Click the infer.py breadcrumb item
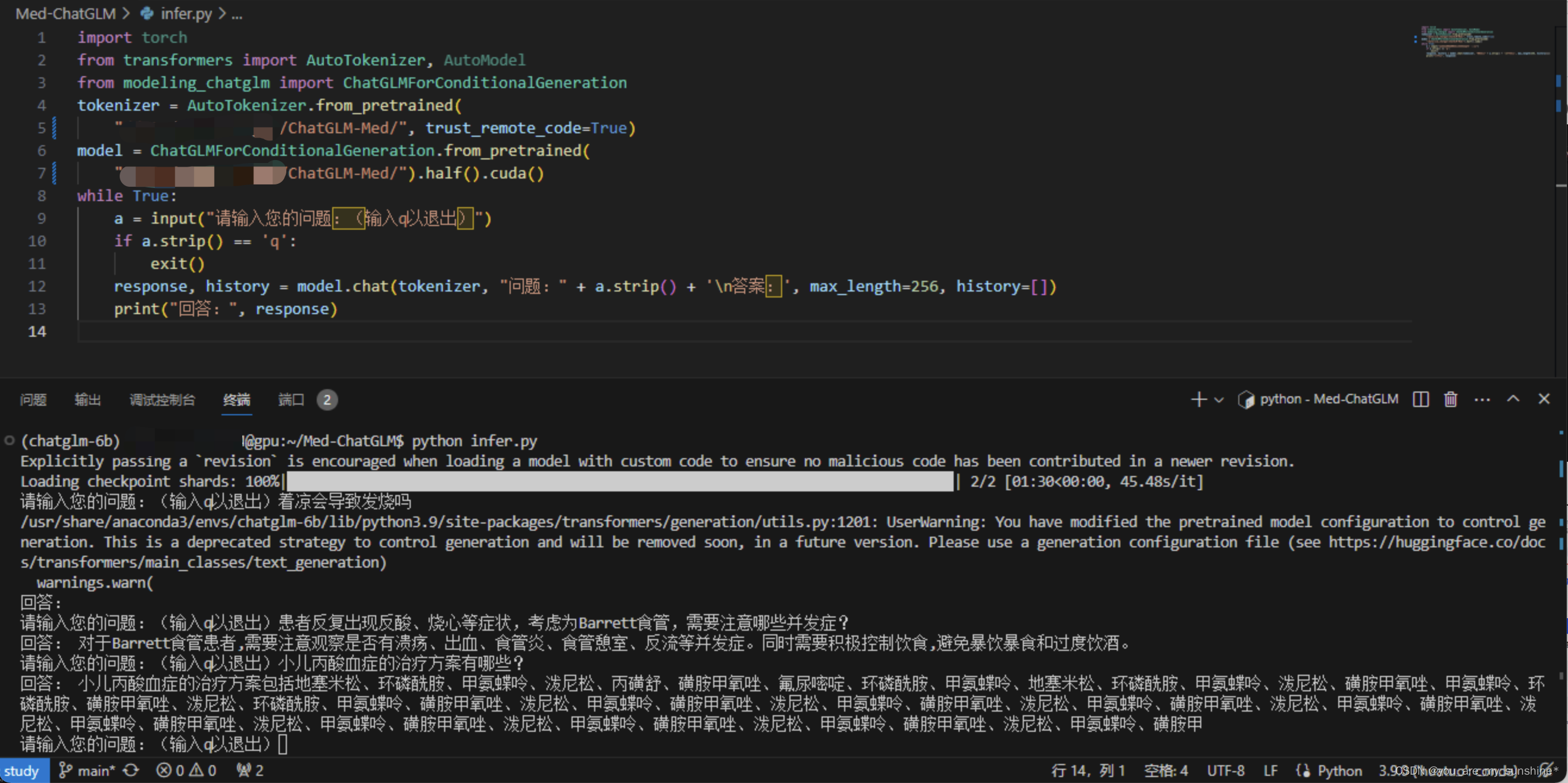Image resolution: width=1568 pixels, height=783 pixels. point(186,13)
